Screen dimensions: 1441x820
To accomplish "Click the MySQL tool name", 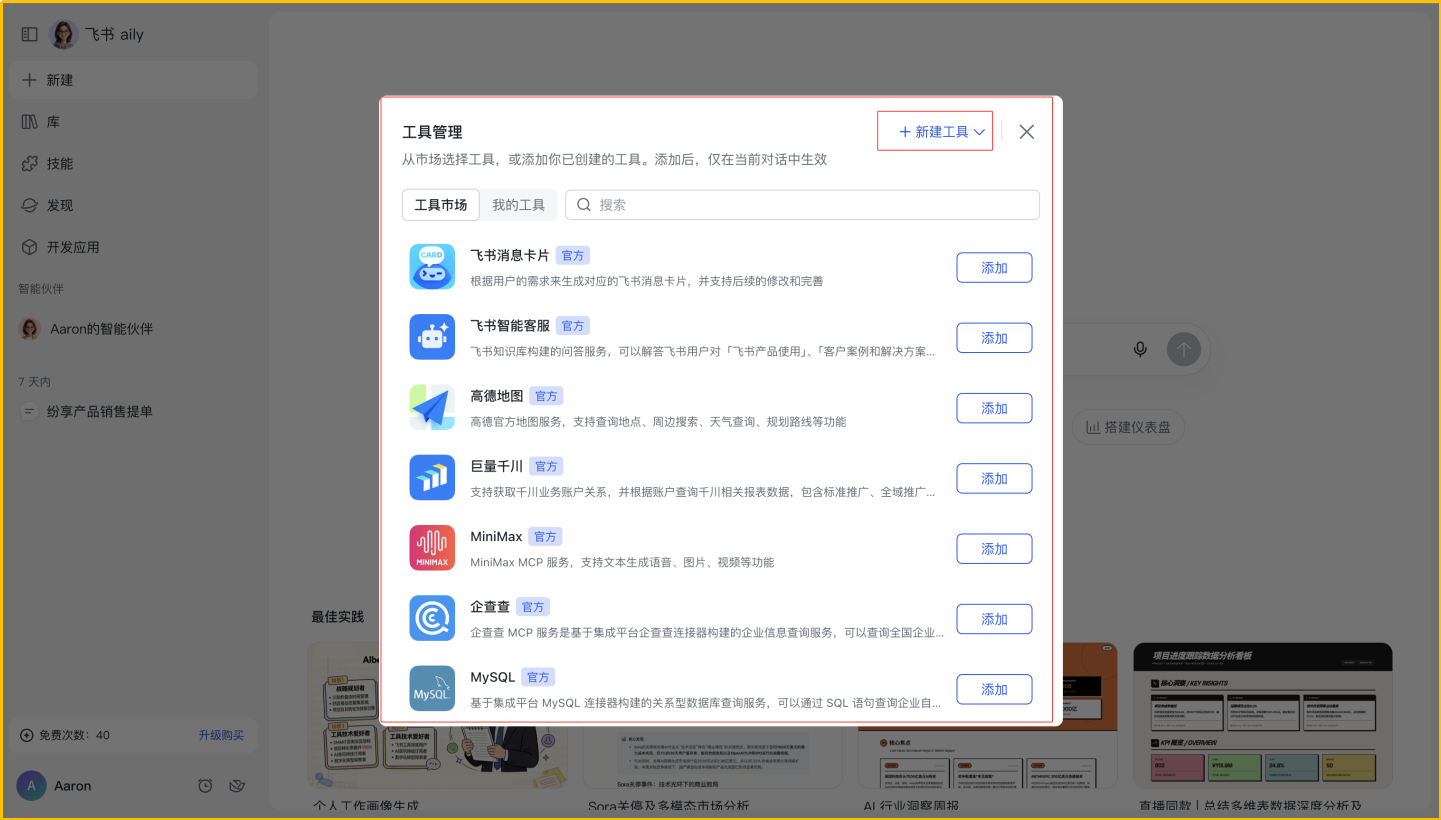I will click(493, 677).
